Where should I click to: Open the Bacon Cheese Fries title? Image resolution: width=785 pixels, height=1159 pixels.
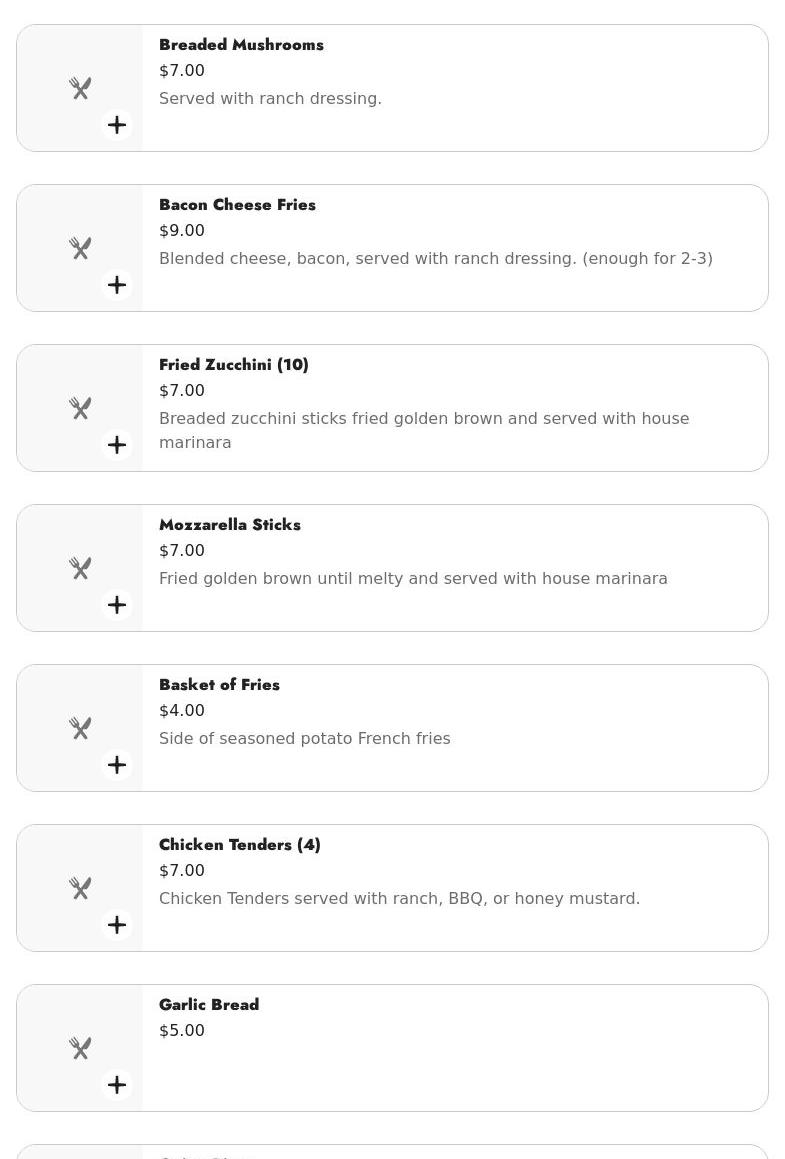pos(237,205)
